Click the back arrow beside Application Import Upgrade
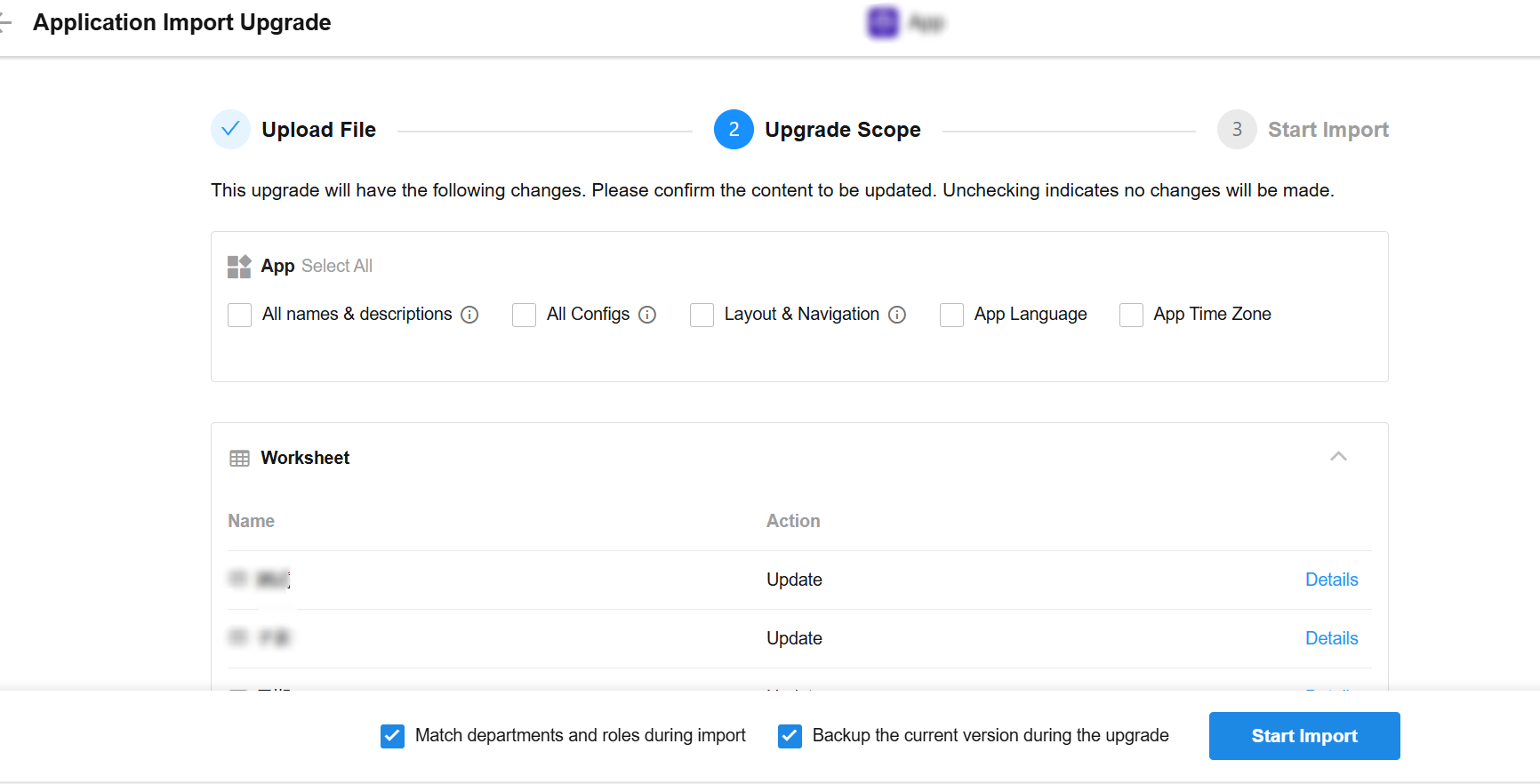 (4, 23)
